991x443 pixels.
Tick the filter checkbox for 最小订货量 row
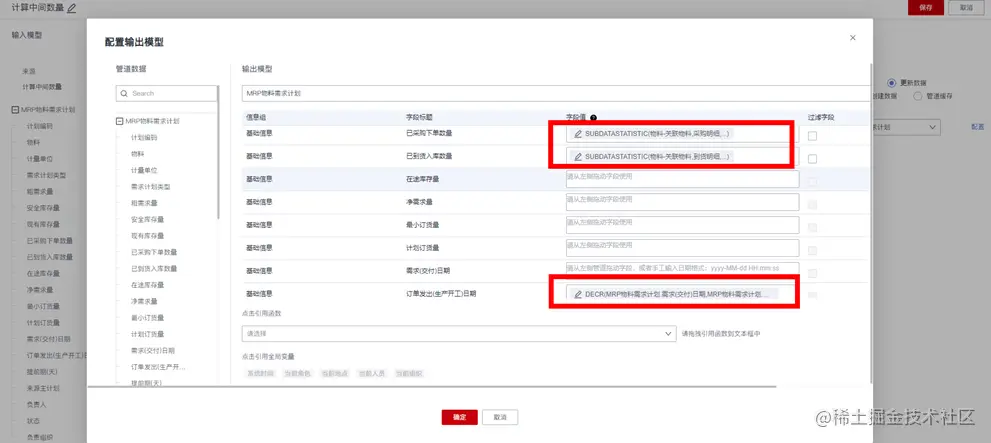point(812,228)
